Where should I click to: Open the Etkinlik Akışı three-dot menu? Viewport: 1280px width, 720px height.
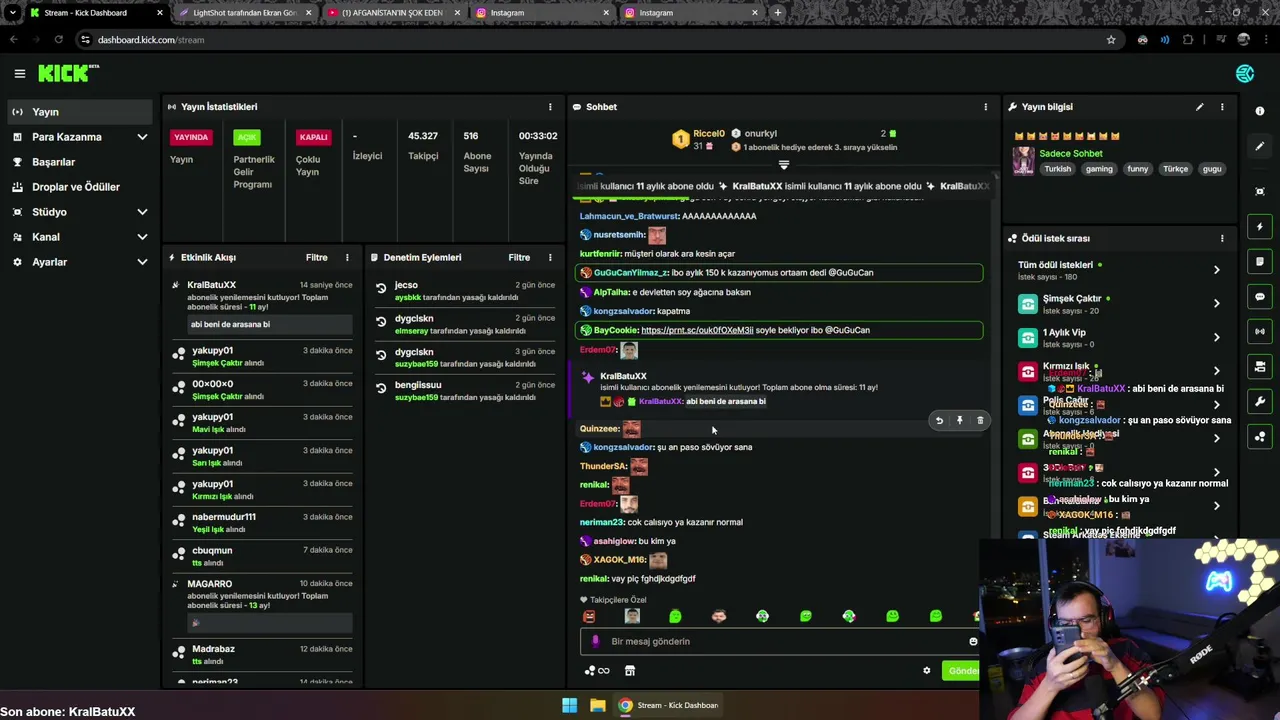click(x=347, y=258)
